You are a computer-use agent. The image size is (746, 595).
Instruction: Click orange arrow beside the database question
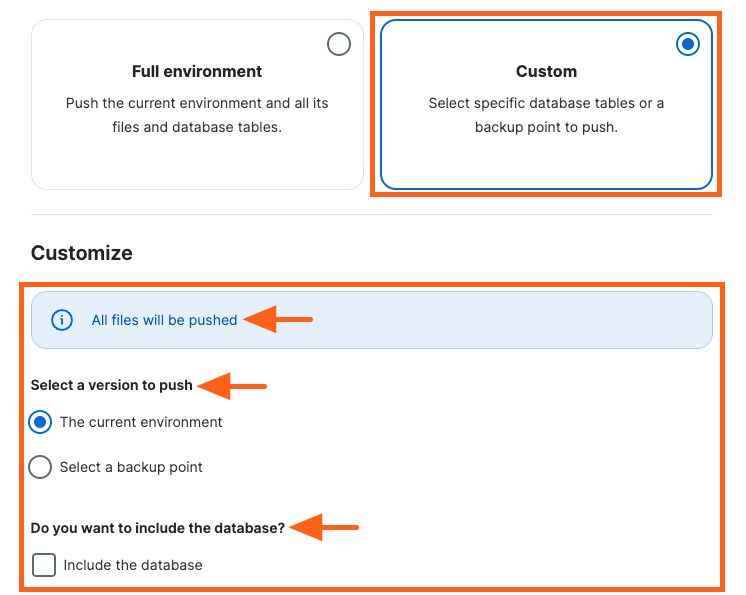point(324,527)
